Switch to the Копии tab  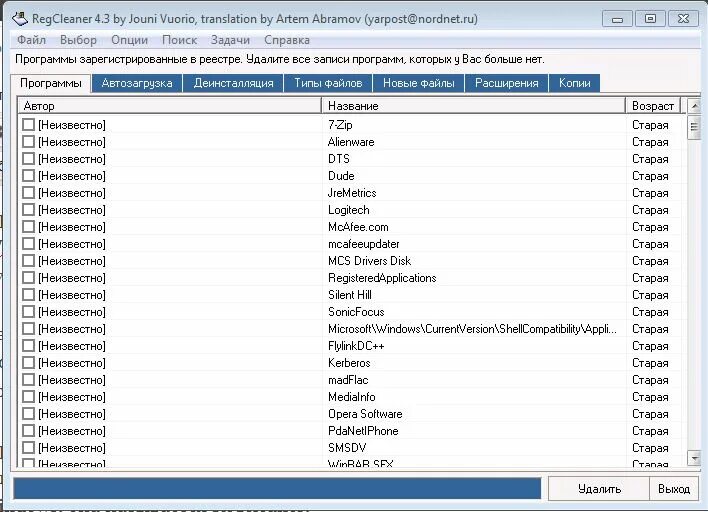tap(574, 84)
